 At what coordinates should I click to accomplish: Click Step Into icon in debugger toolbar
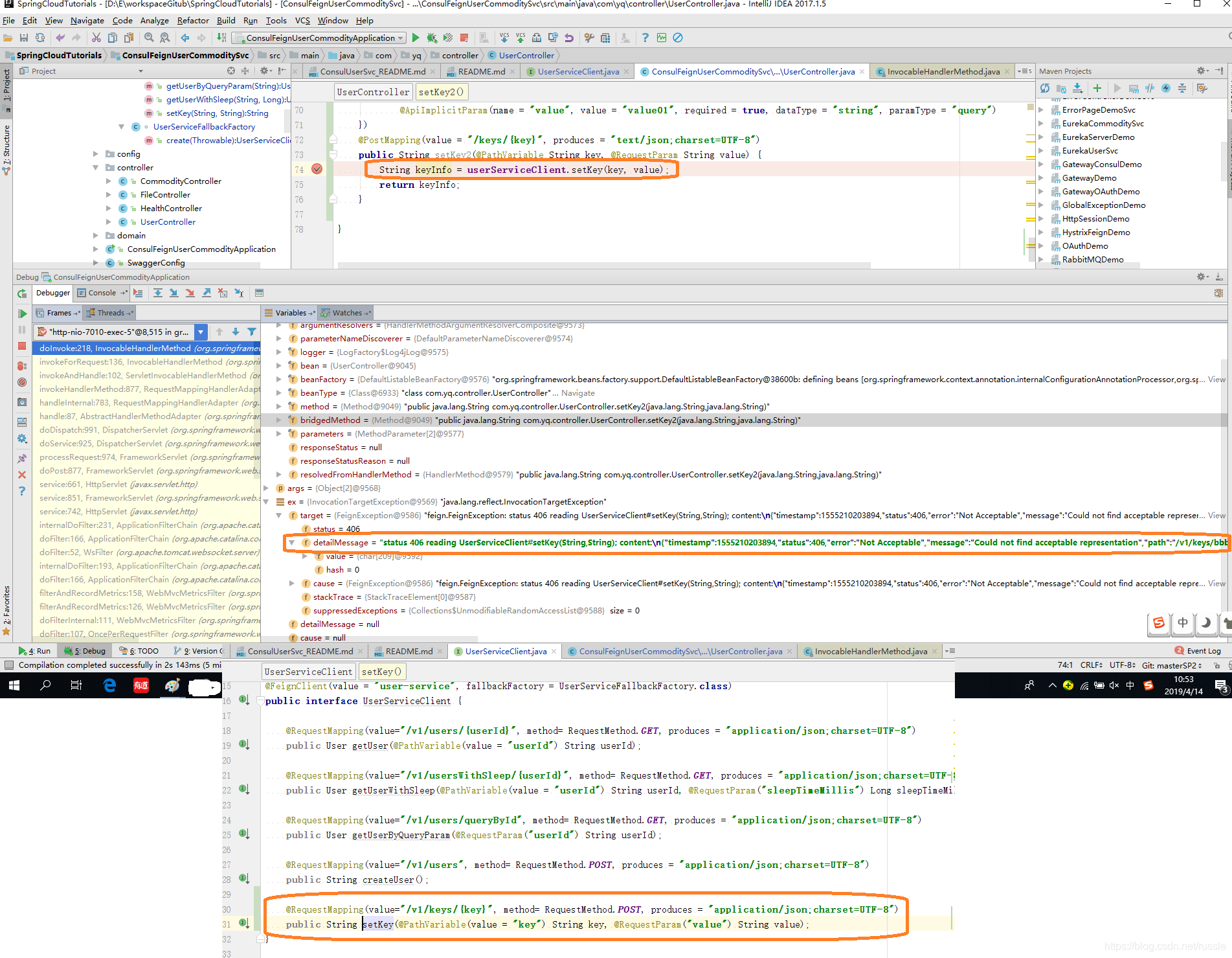click(174, 293)
